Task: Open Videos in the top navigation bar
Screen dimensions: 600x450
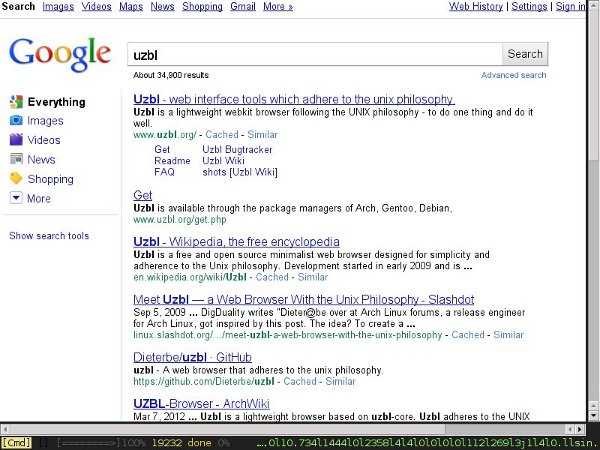Action: pos(96,7)
